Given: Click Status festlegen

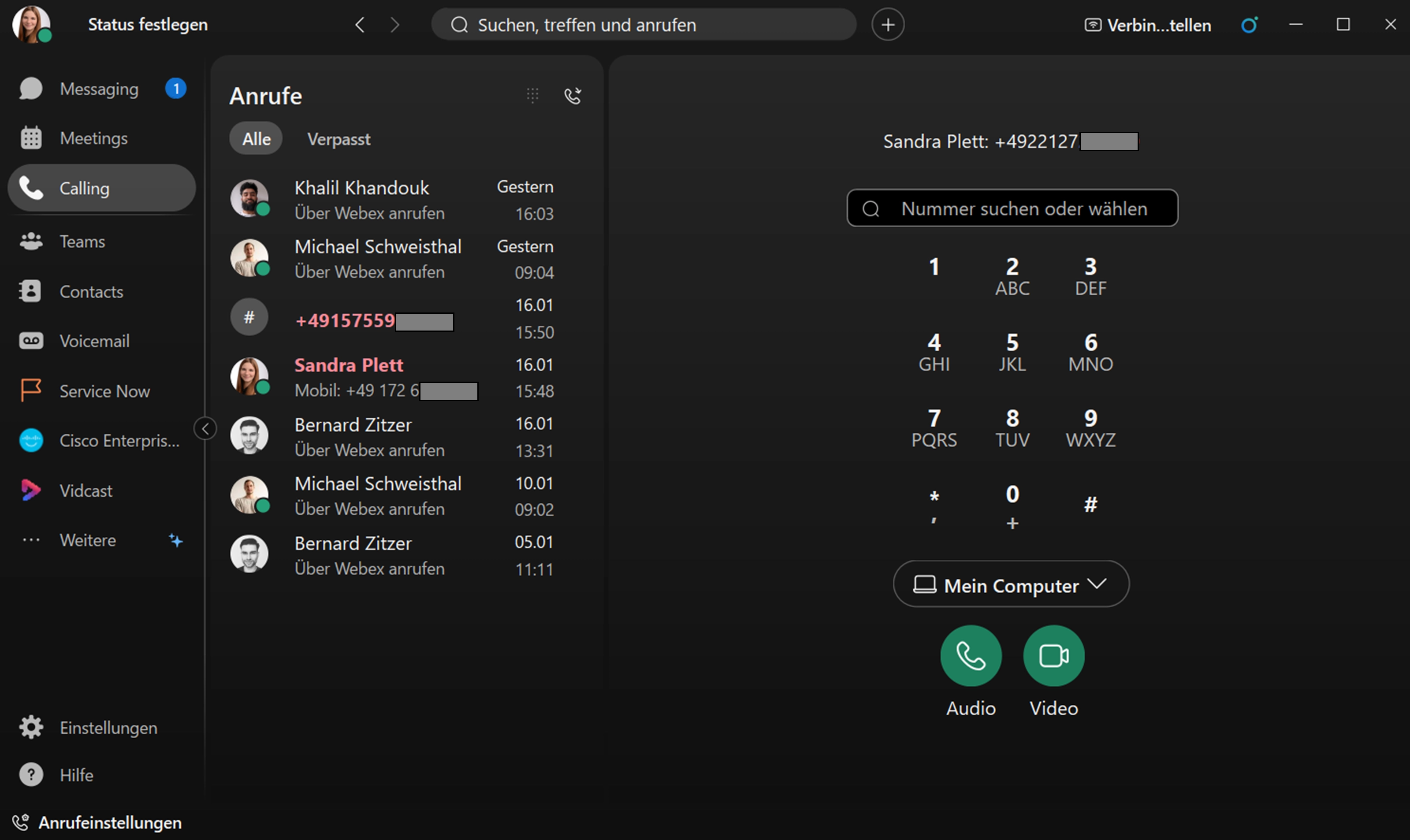Looking at the screenshot, I should [x=148, y=25].
